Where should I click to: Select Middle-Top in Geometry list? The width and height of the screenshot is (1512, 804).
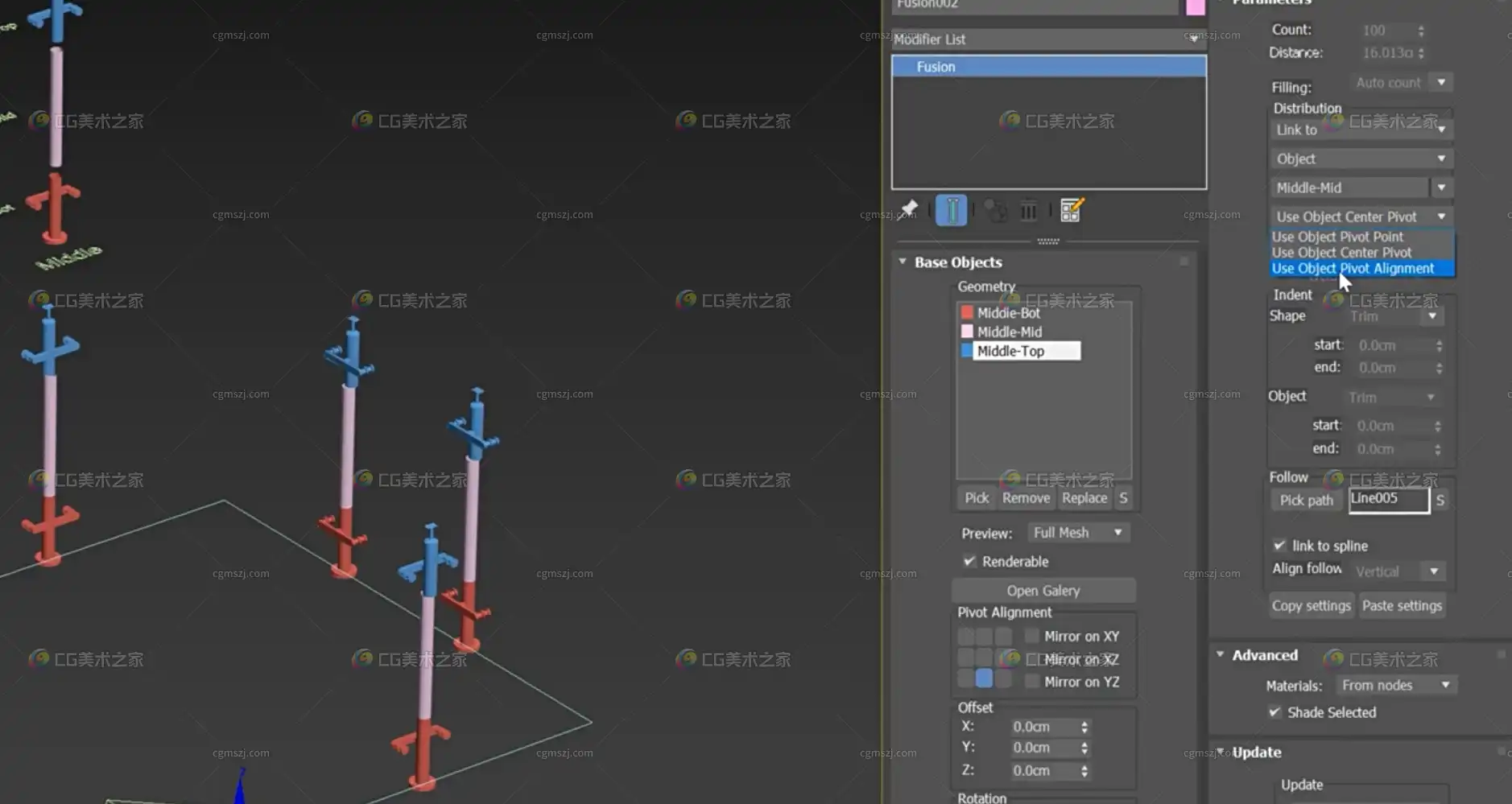[1026, 351]
